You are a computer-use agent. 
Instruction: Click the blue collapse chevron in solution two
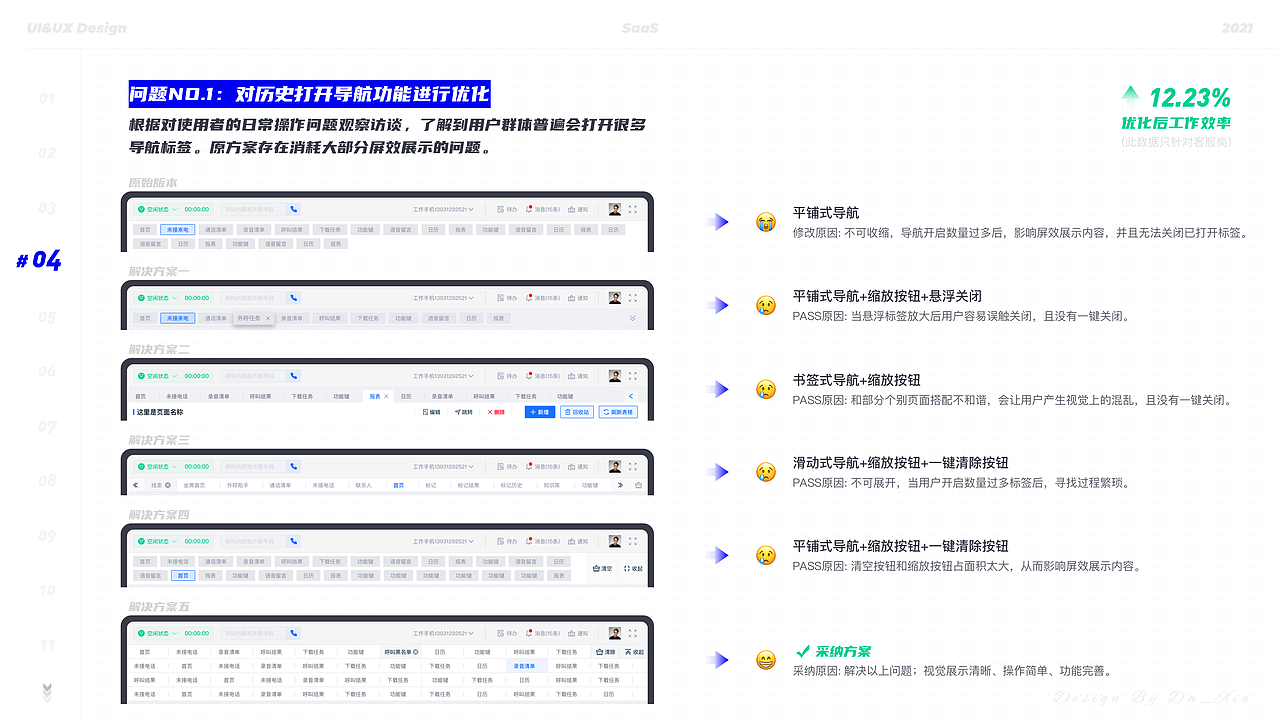(x=631, y=396)
